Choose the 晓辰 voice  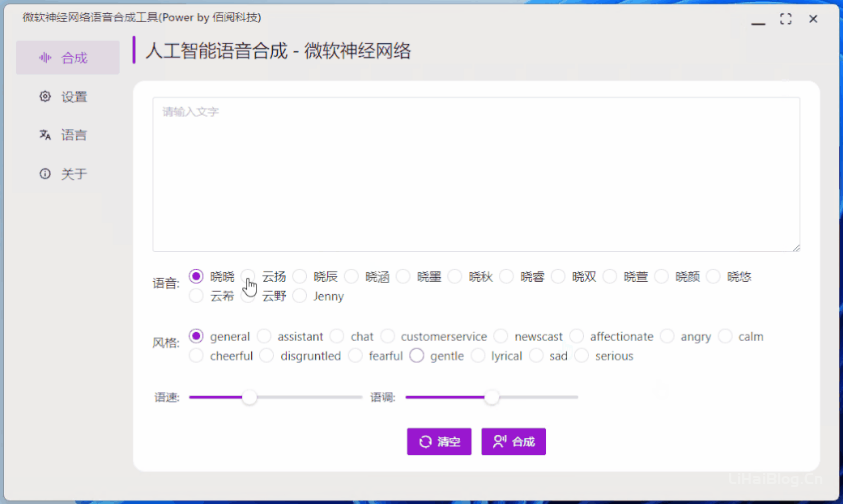point(299,276)
